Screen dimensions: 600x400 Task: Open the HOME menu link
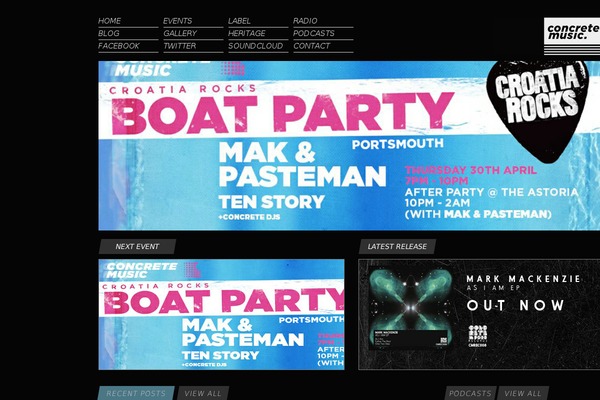[x=109, y=21]
